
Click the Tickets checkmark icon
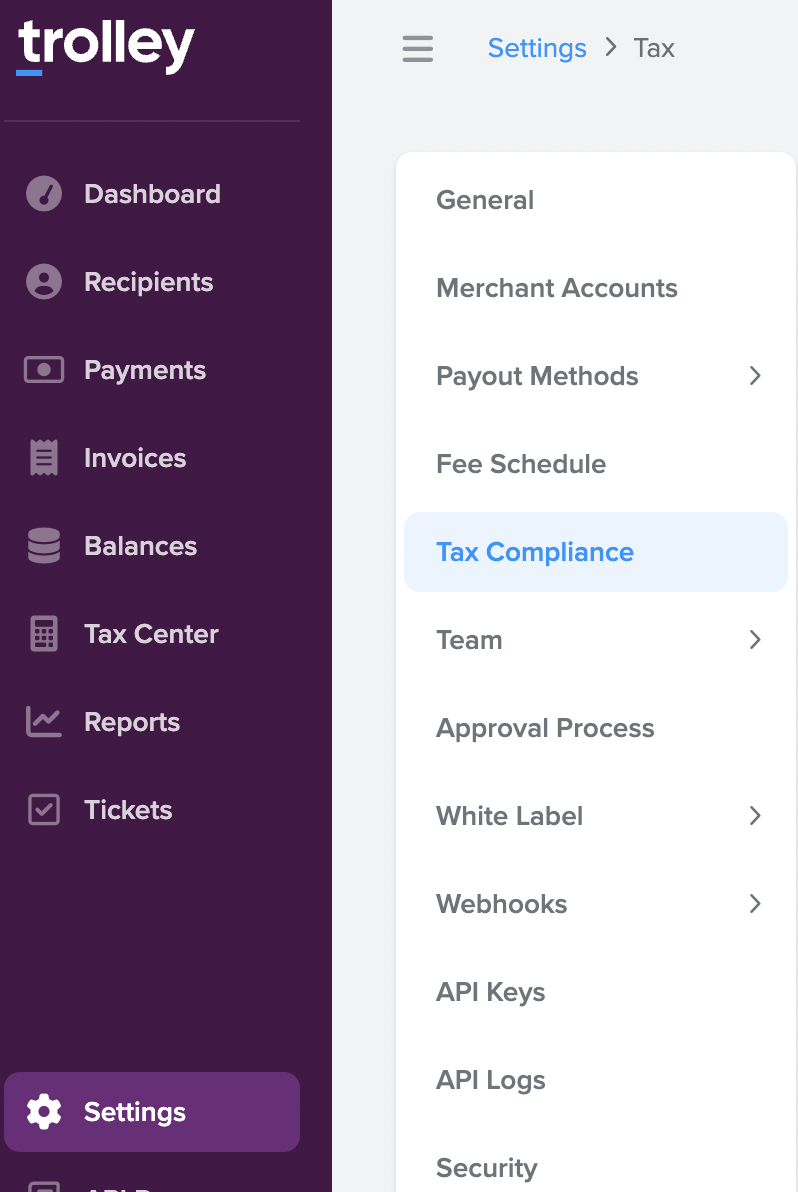pos(44,810)
